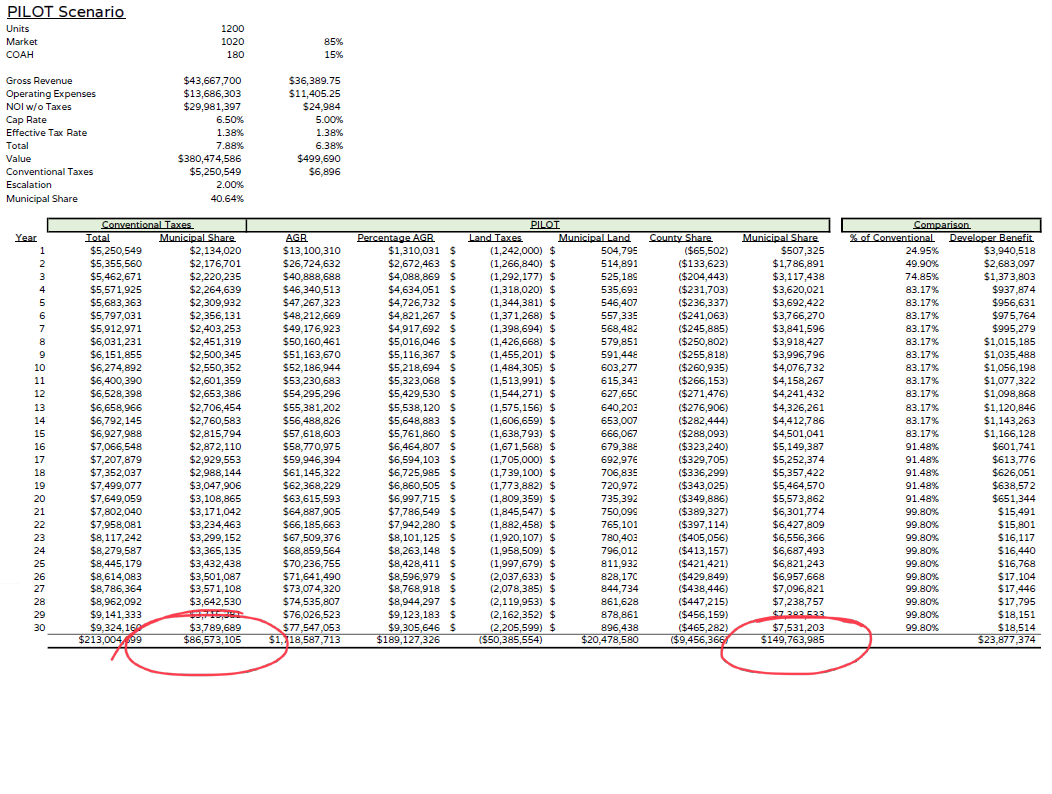
Task: Select the Land Taxes column header
Action: (x=495, y=238)
